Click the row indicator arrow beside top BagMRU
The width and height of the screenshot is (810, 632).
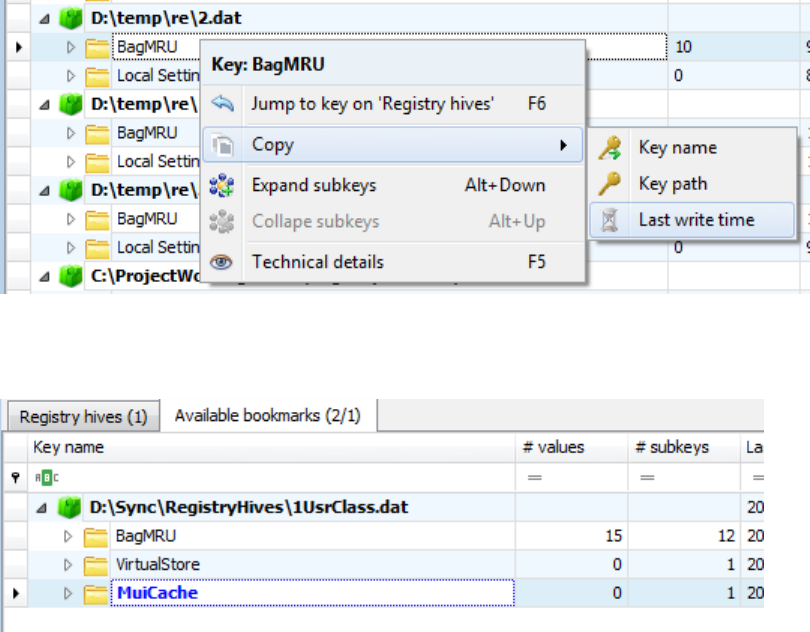pyautogui.click(x=19, y=48)
